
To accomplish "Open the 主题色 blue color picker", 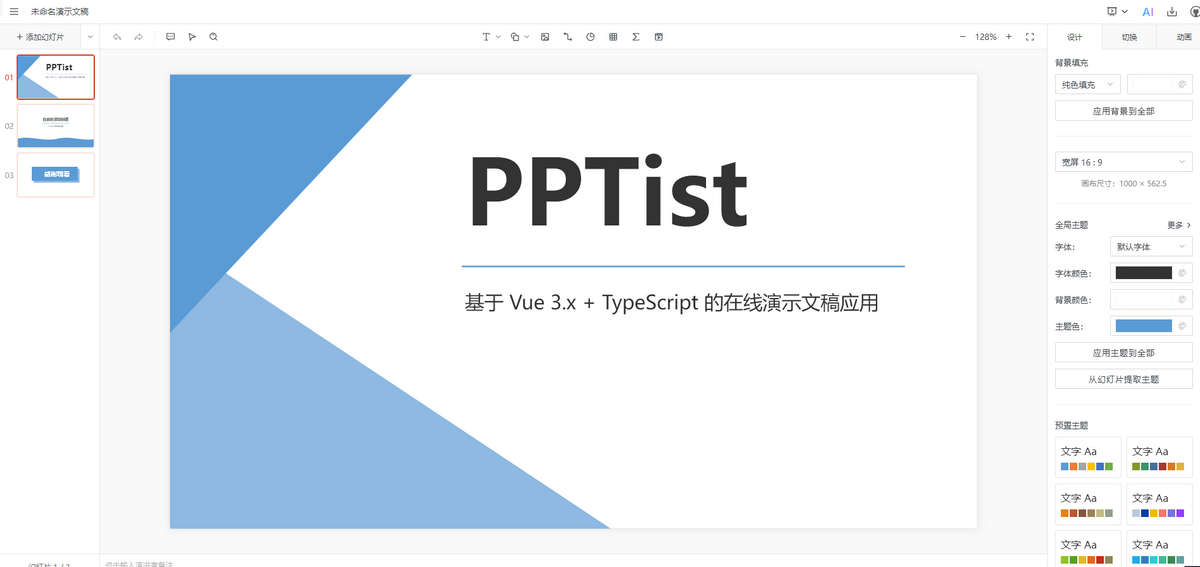I will point(1151,326).
